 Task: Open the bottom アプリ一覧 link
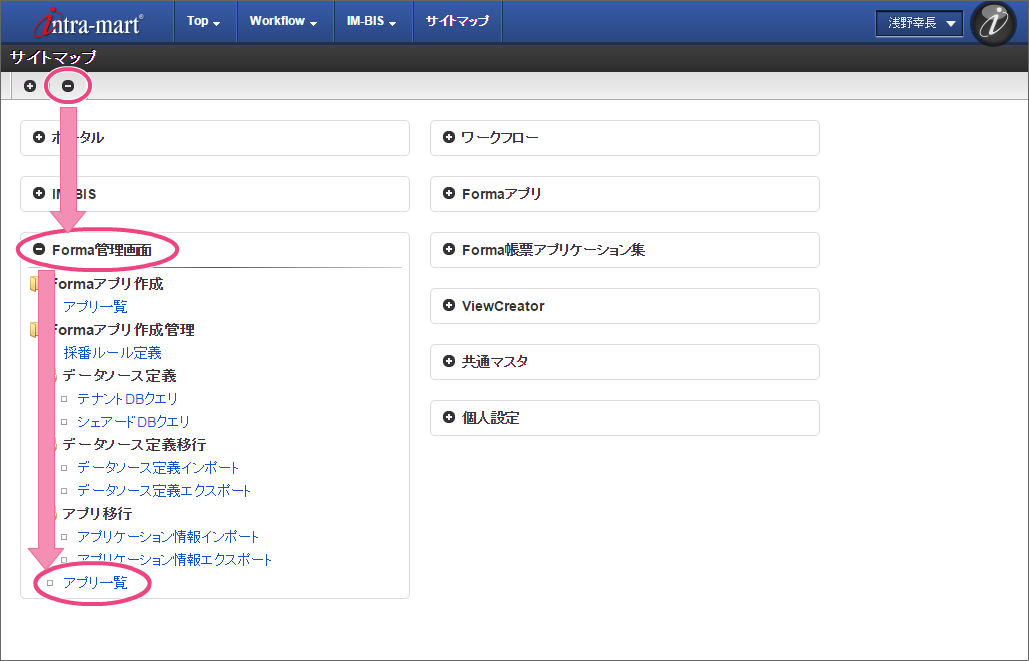point(95,582)
